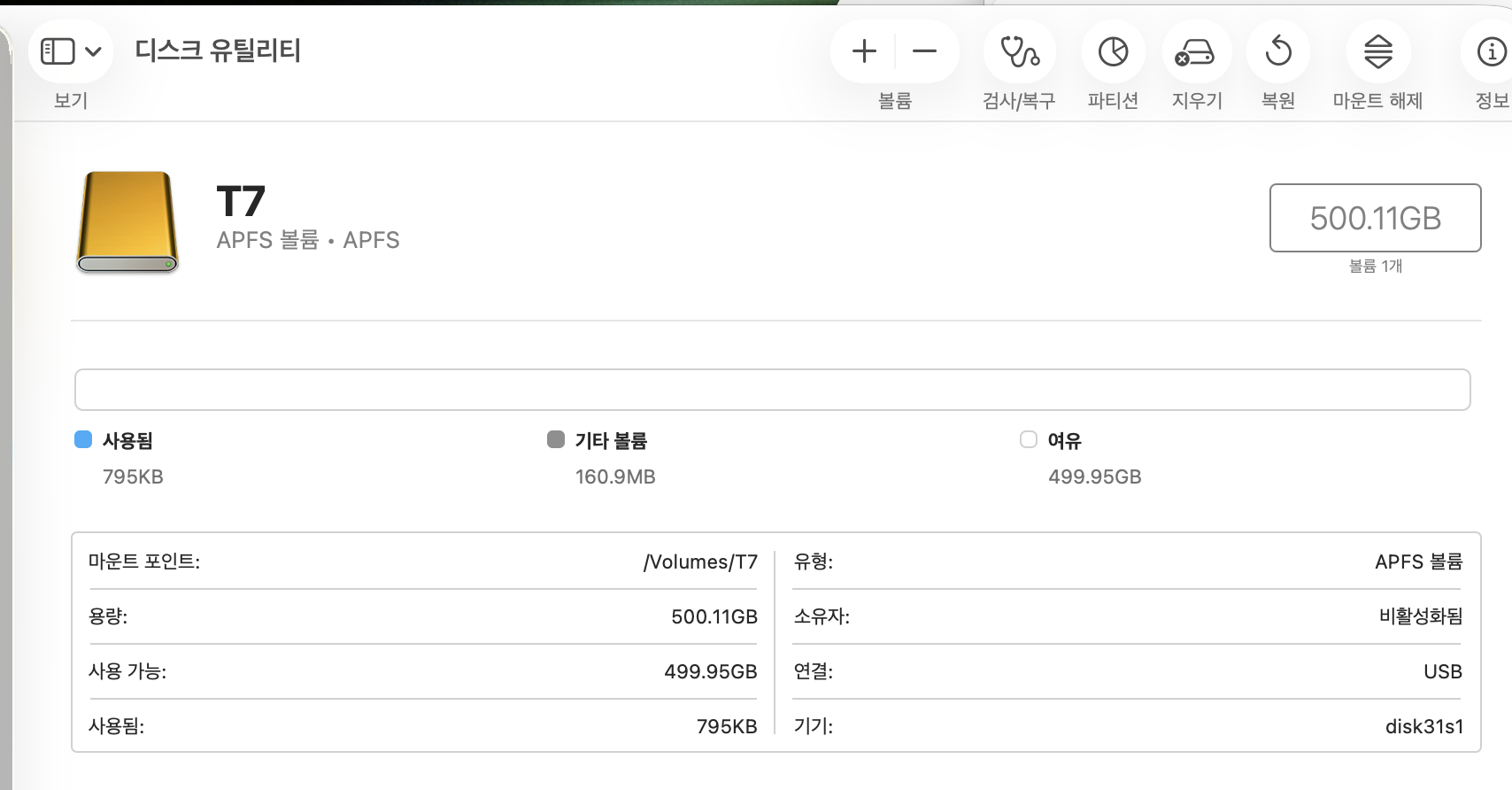Click the 복원 toolbar label

pos(1278,100)
